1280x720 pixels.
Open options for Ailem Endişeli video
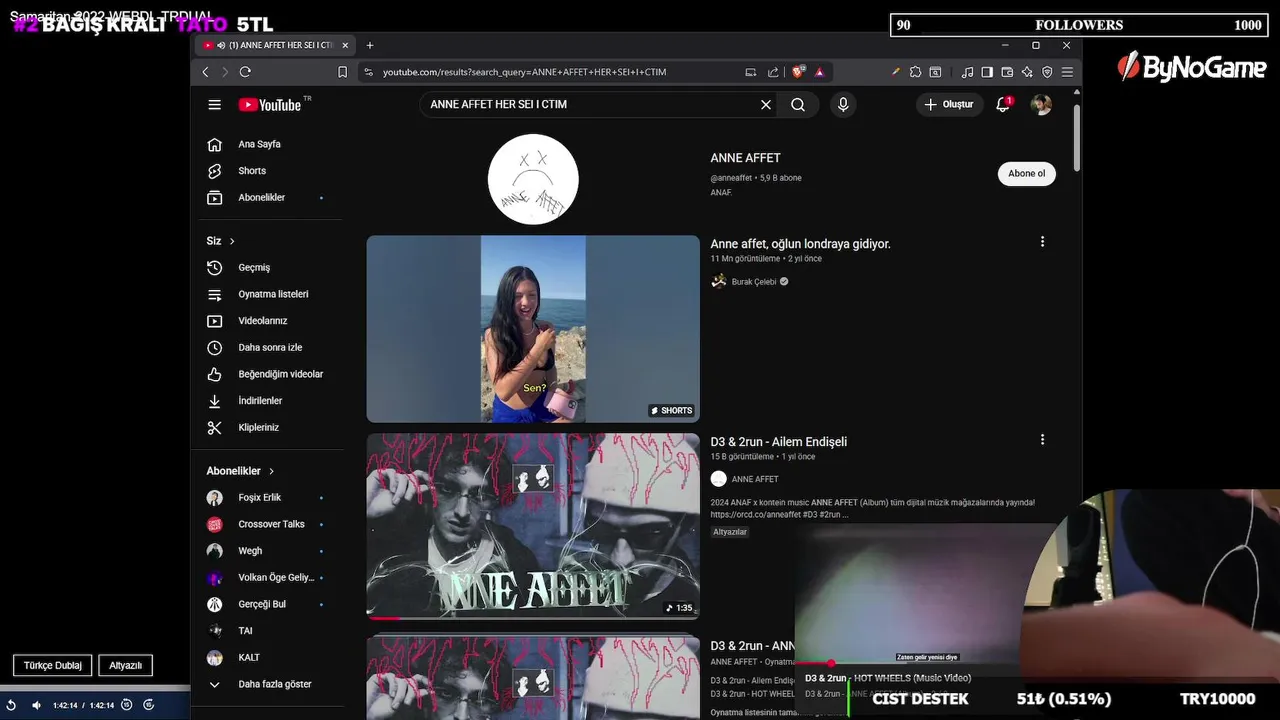click(1042, 440)
